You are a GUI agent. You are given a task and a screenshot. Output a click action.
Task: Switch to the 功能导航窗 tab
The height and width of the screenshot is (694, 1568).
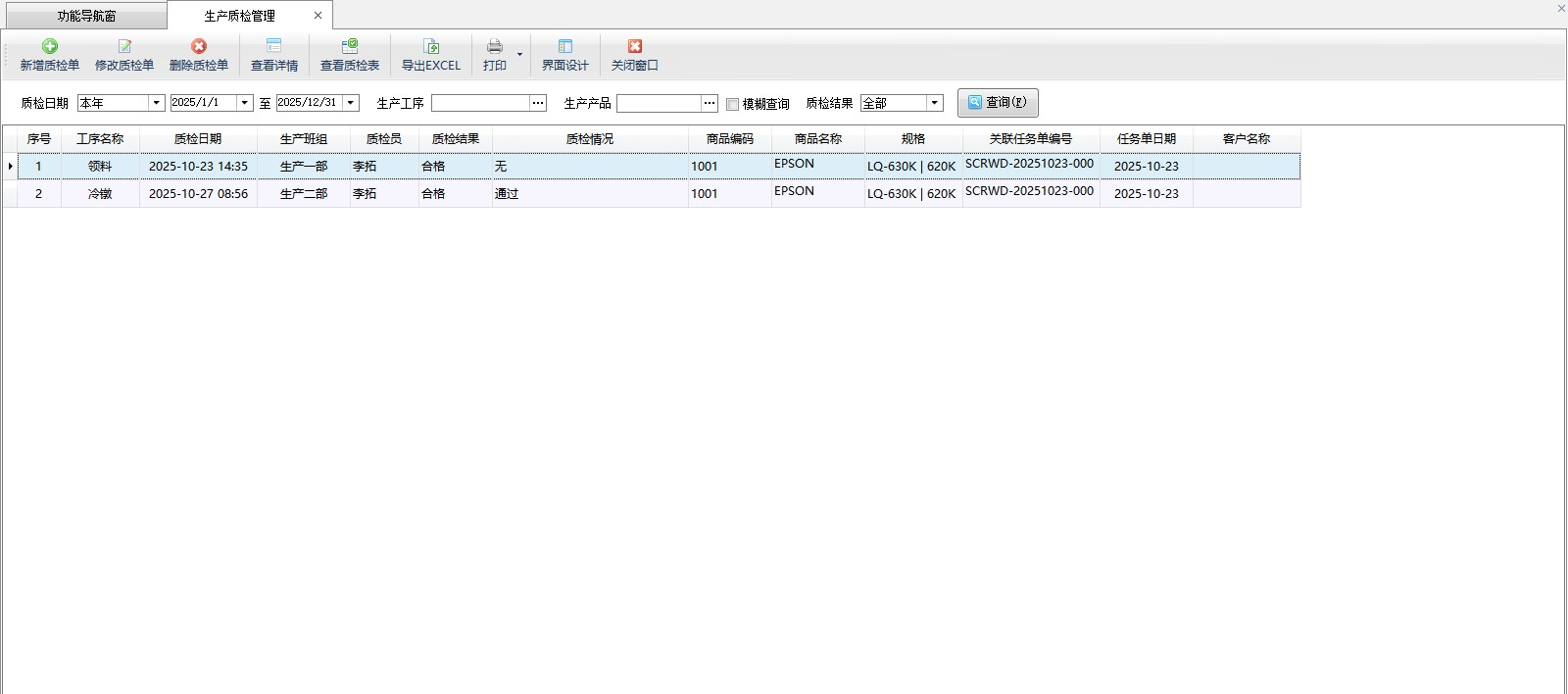pyautogui.click(x=86, y=16)
